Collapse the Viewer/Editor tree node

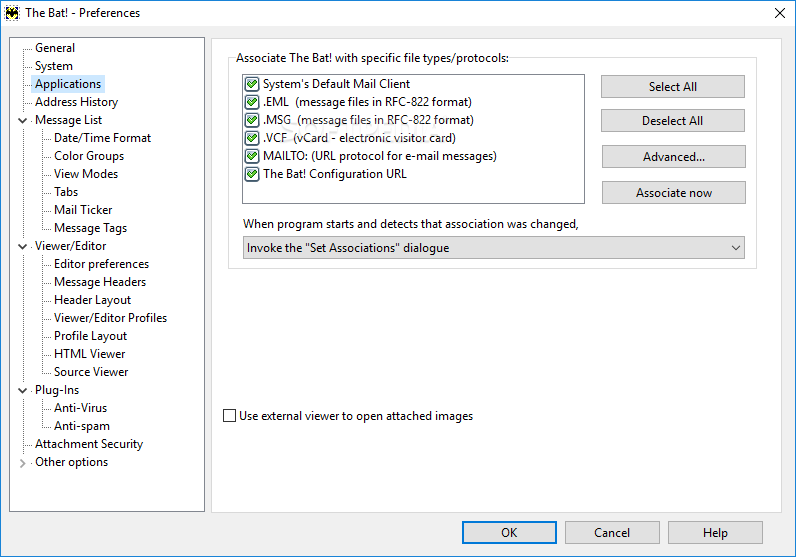coord(22,246)
